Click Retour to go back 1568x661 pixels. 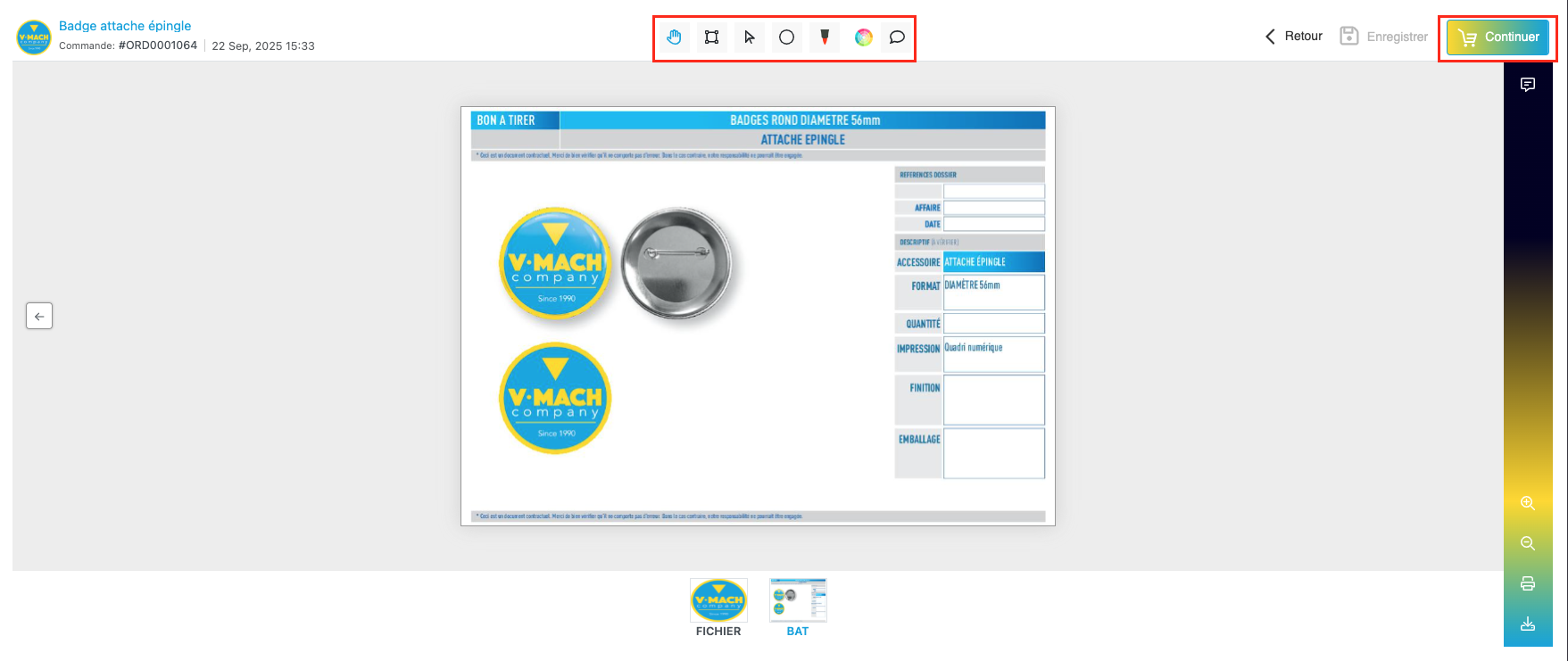1294,37
